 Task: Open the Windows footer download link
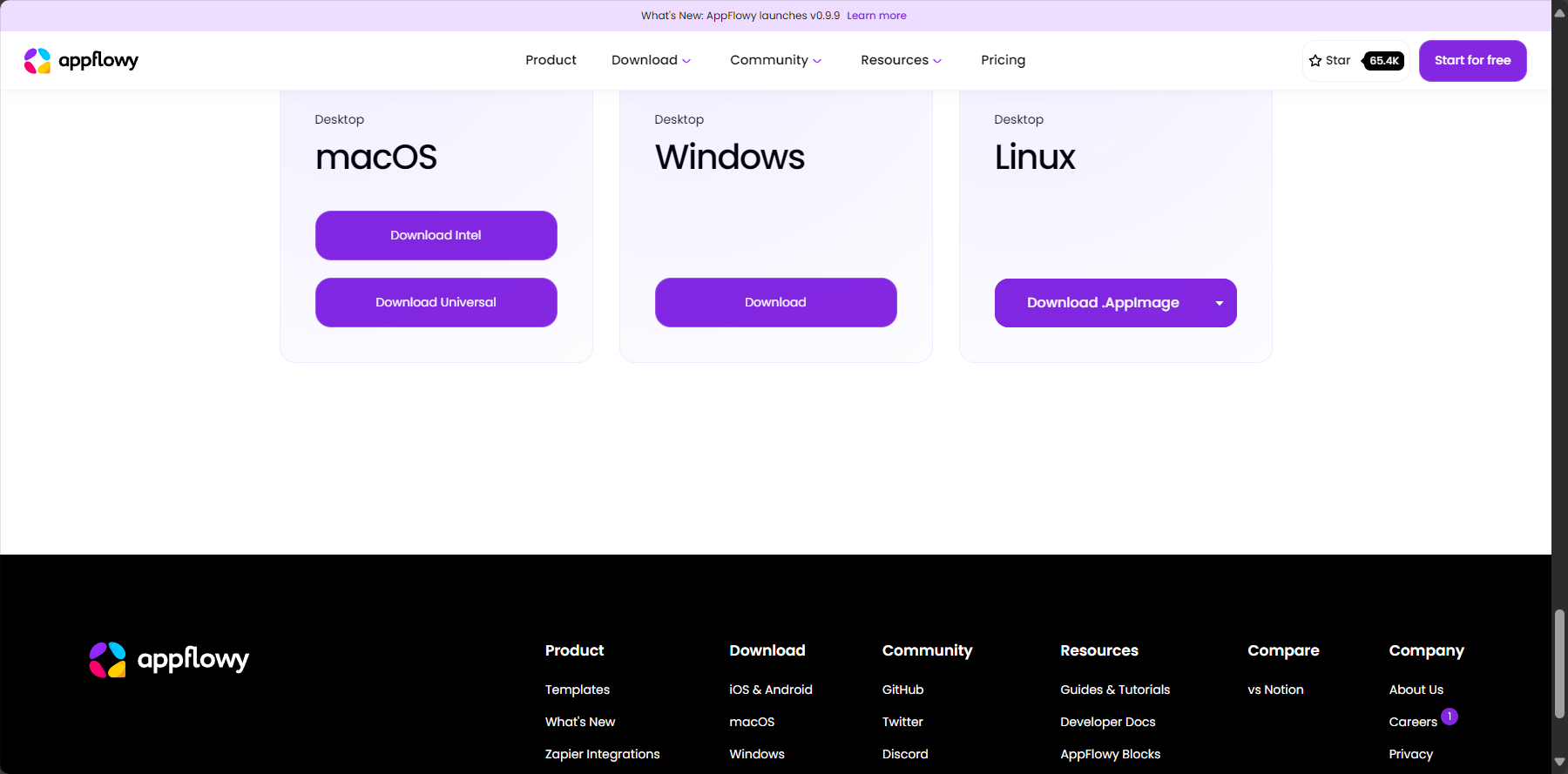point(757,754)
